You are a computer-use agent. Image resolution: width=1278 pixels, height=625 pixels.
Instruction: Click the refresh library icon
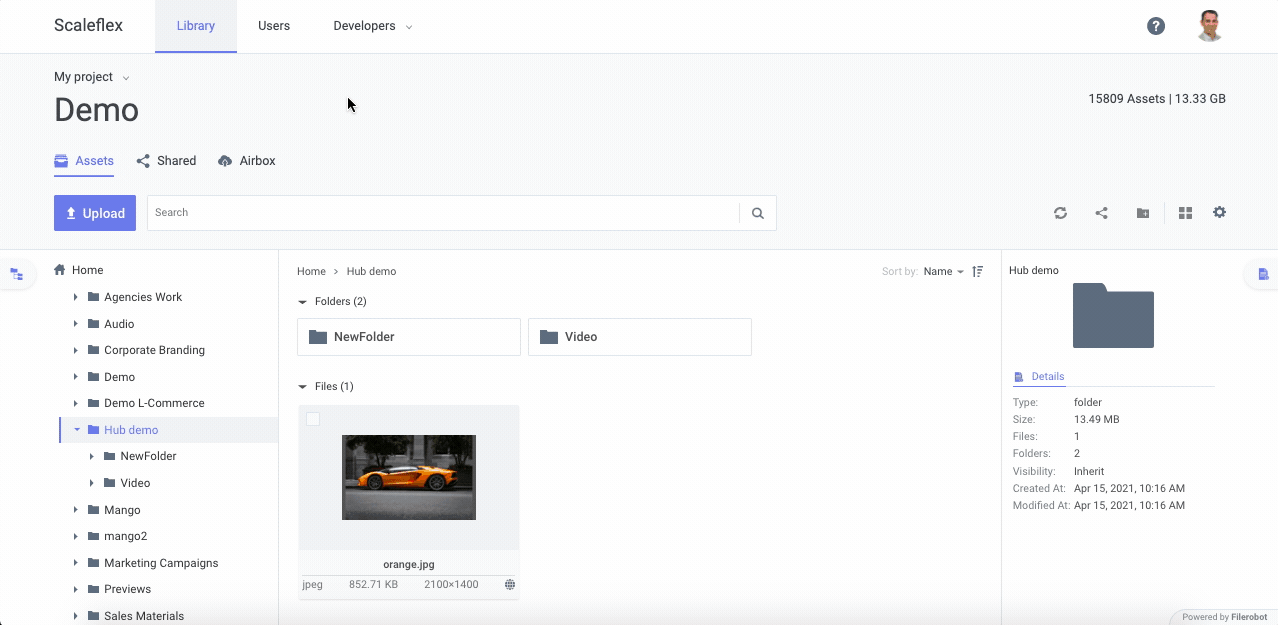pyautogui.click(x=1060, y=213)
